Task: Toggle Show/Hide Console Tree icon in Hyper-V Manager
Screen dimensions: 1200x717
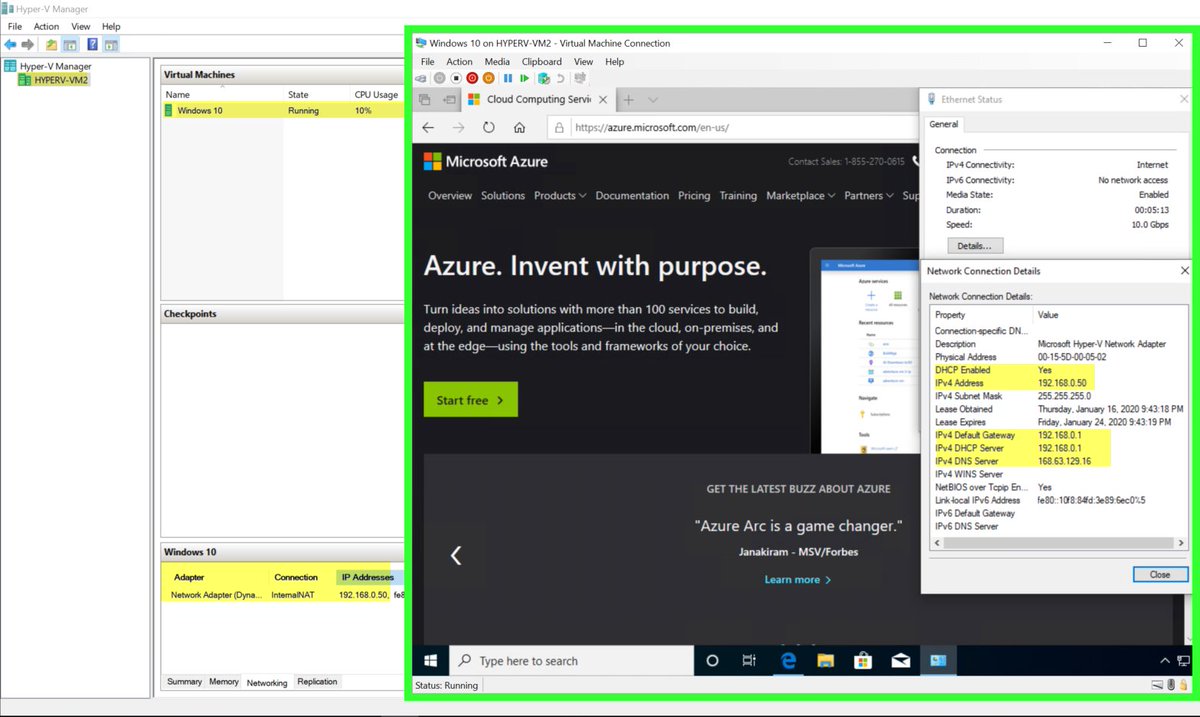Action: (x=70, y=45)
